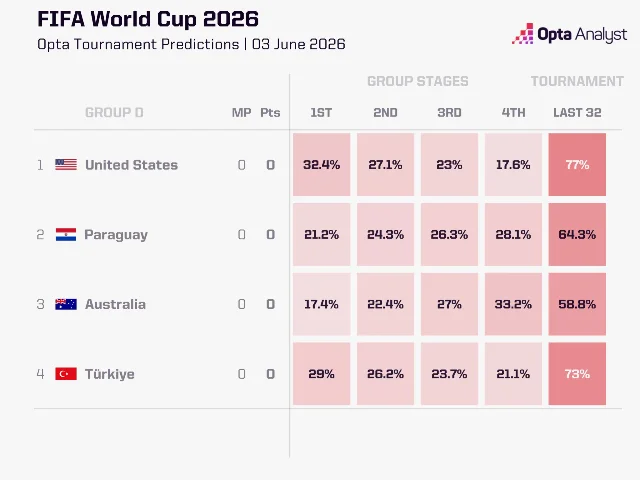Click the United States flag icon
The height and width of the screenshot is (480, 640).
click(66, 164)
